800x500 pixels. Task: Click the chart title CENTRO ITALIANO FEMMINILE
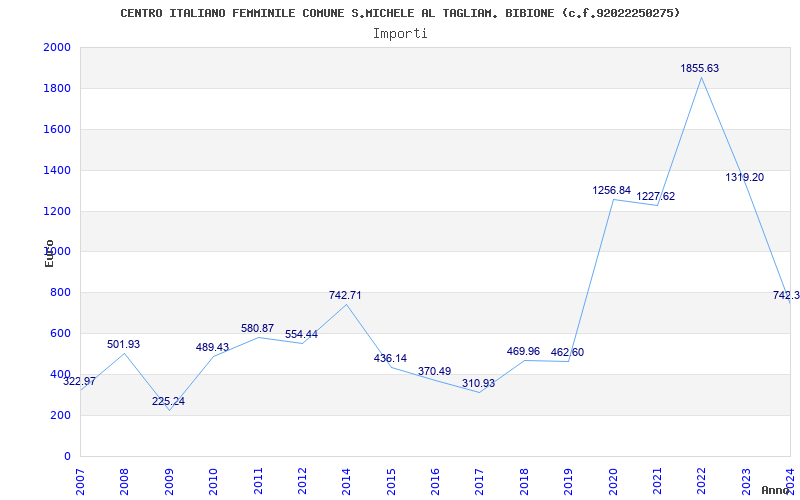(400, 13)
